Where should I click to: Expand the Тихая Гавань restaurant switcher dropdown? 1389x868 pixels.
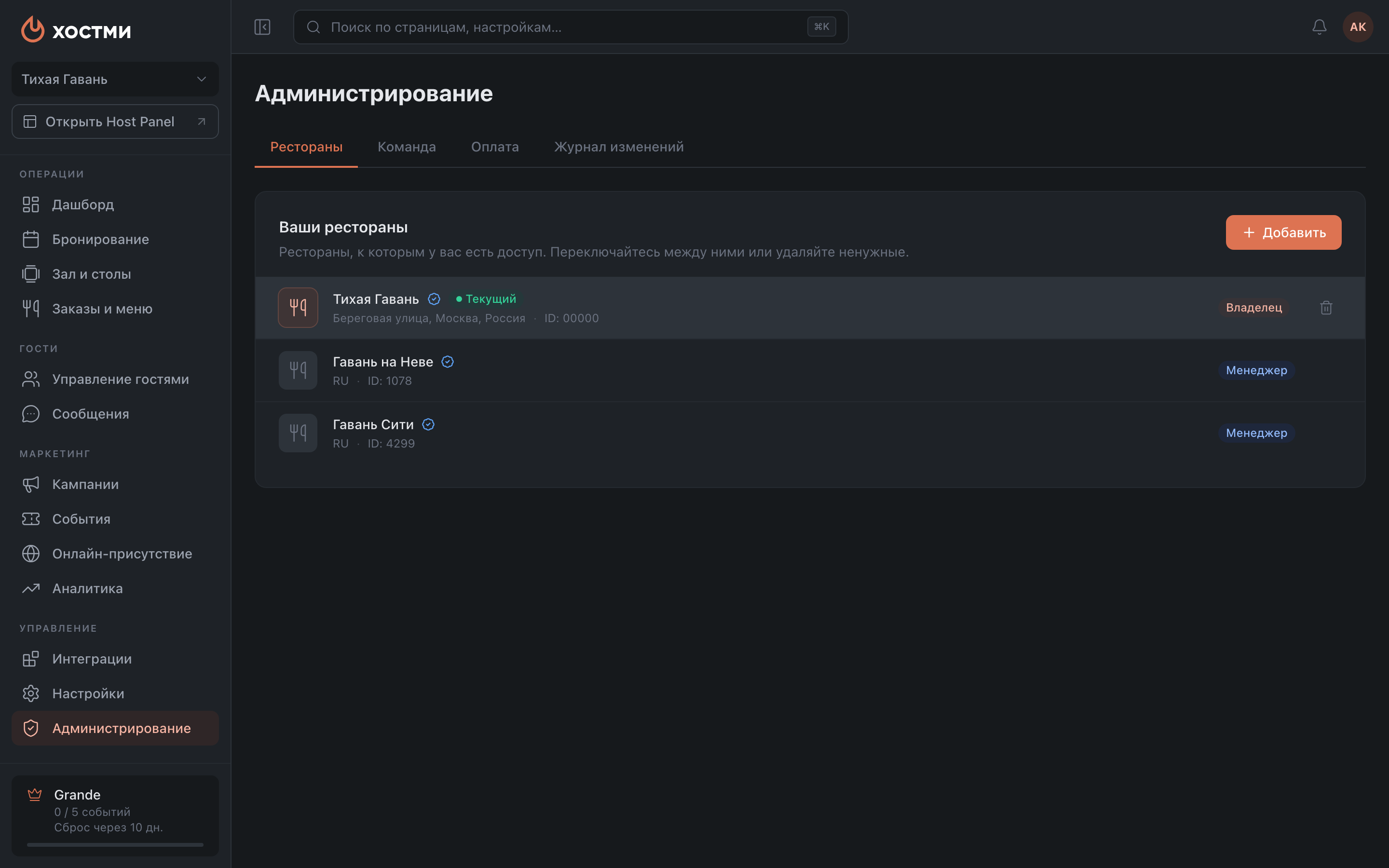[115, 79]
